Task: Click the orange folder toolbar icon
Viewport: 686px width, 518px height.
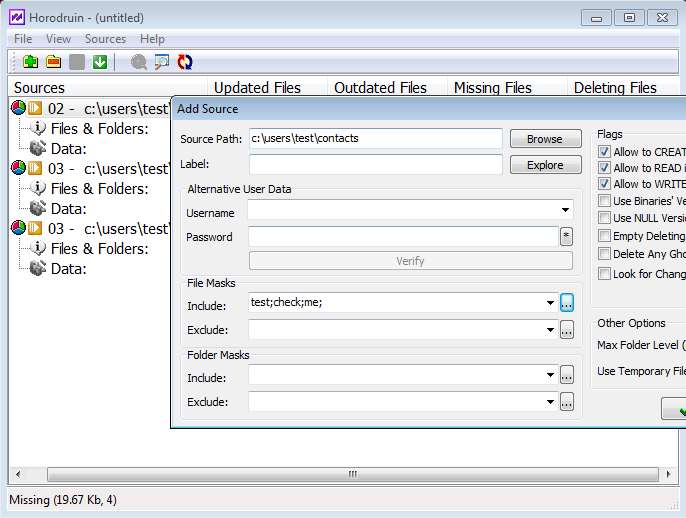Action: 53,62
